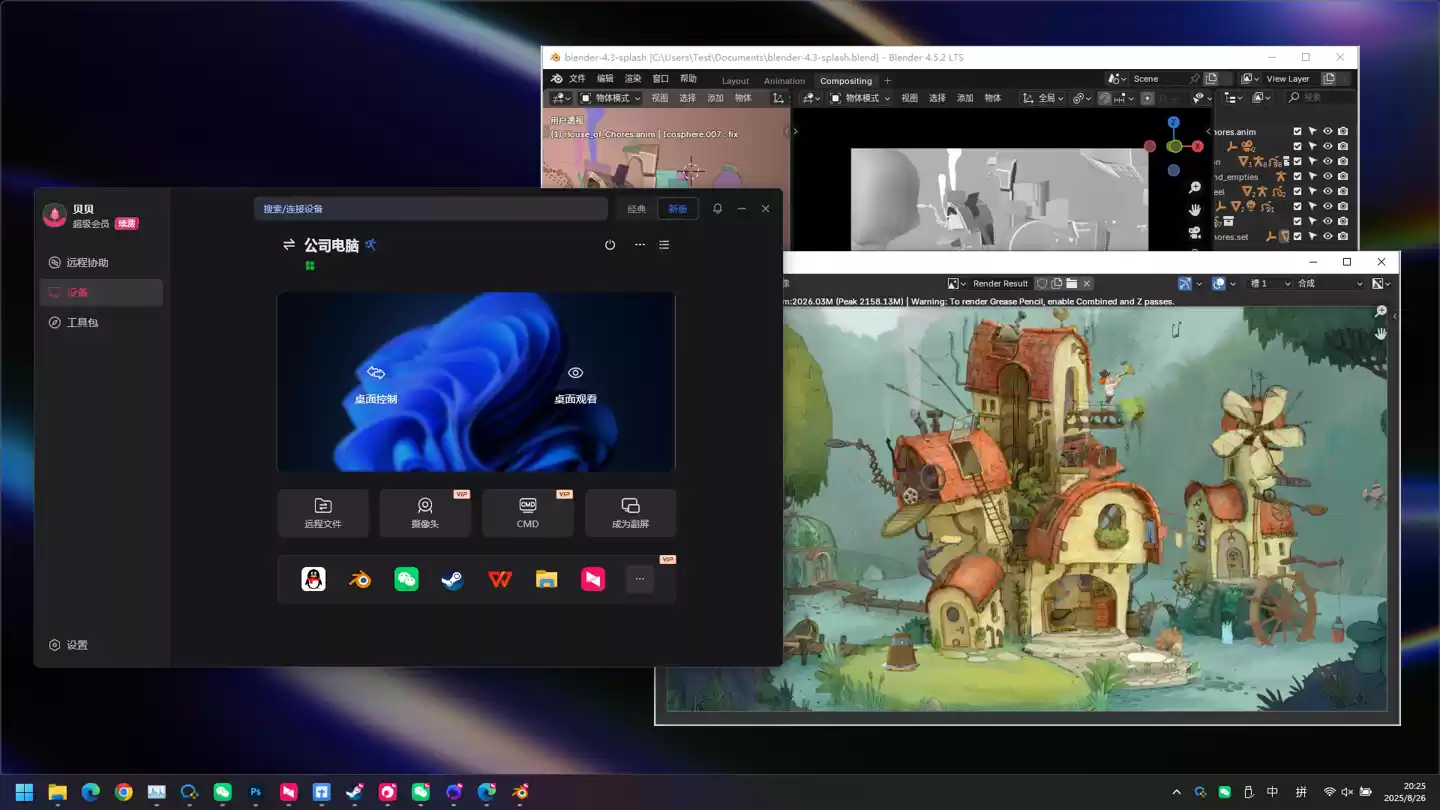Toggle the eye visibility for the top outliner row
This screenshot has height=810, width=1440.
pos(1328,131)
